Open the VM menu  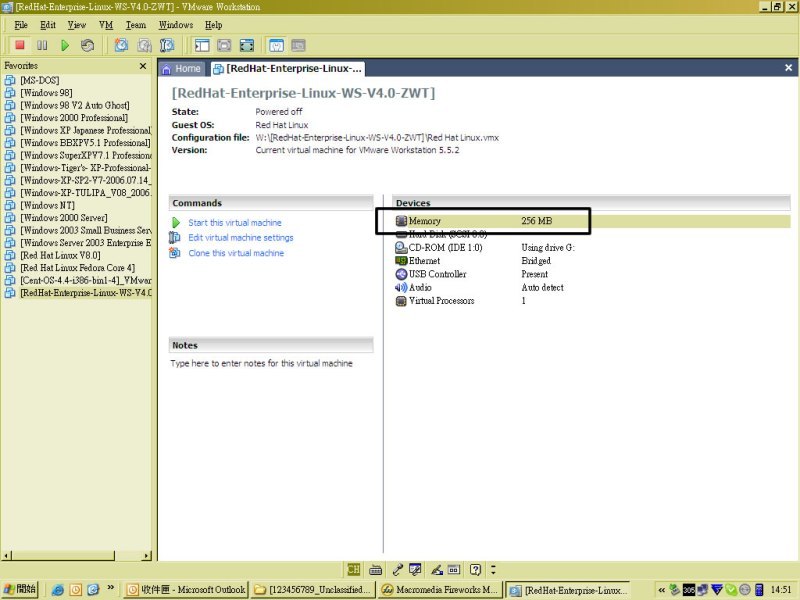pyautogui.click(x=106, y=25)
